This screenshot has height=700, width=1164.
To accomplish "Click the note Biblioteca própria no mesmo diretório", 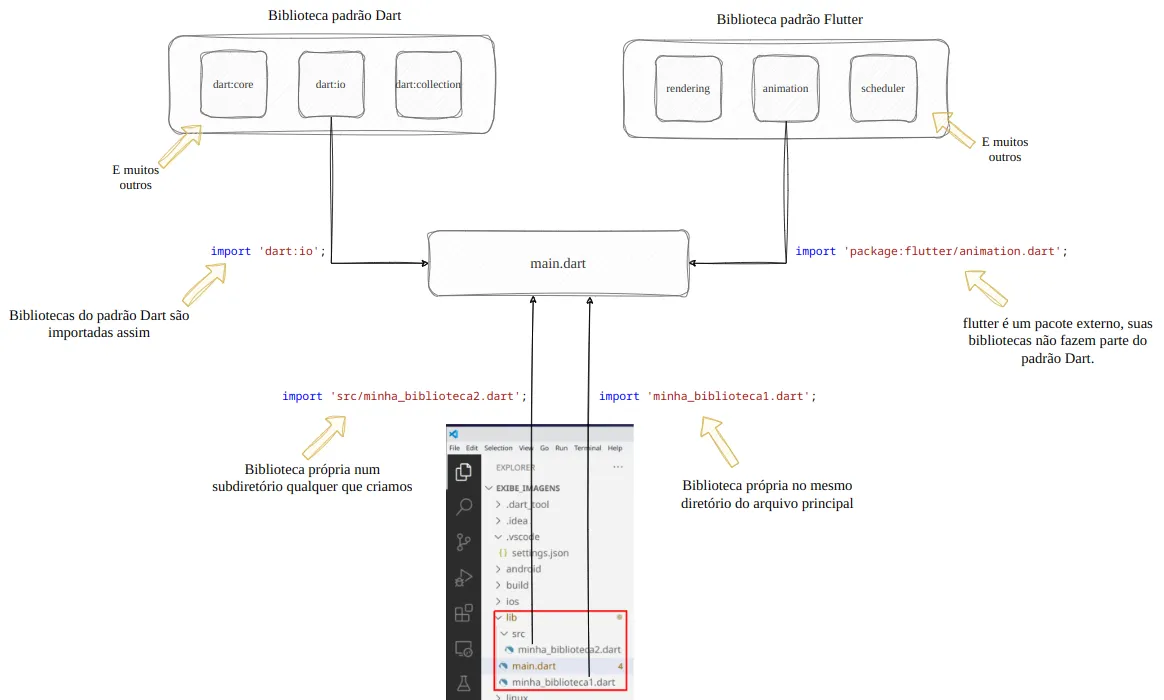I will 767,494.
